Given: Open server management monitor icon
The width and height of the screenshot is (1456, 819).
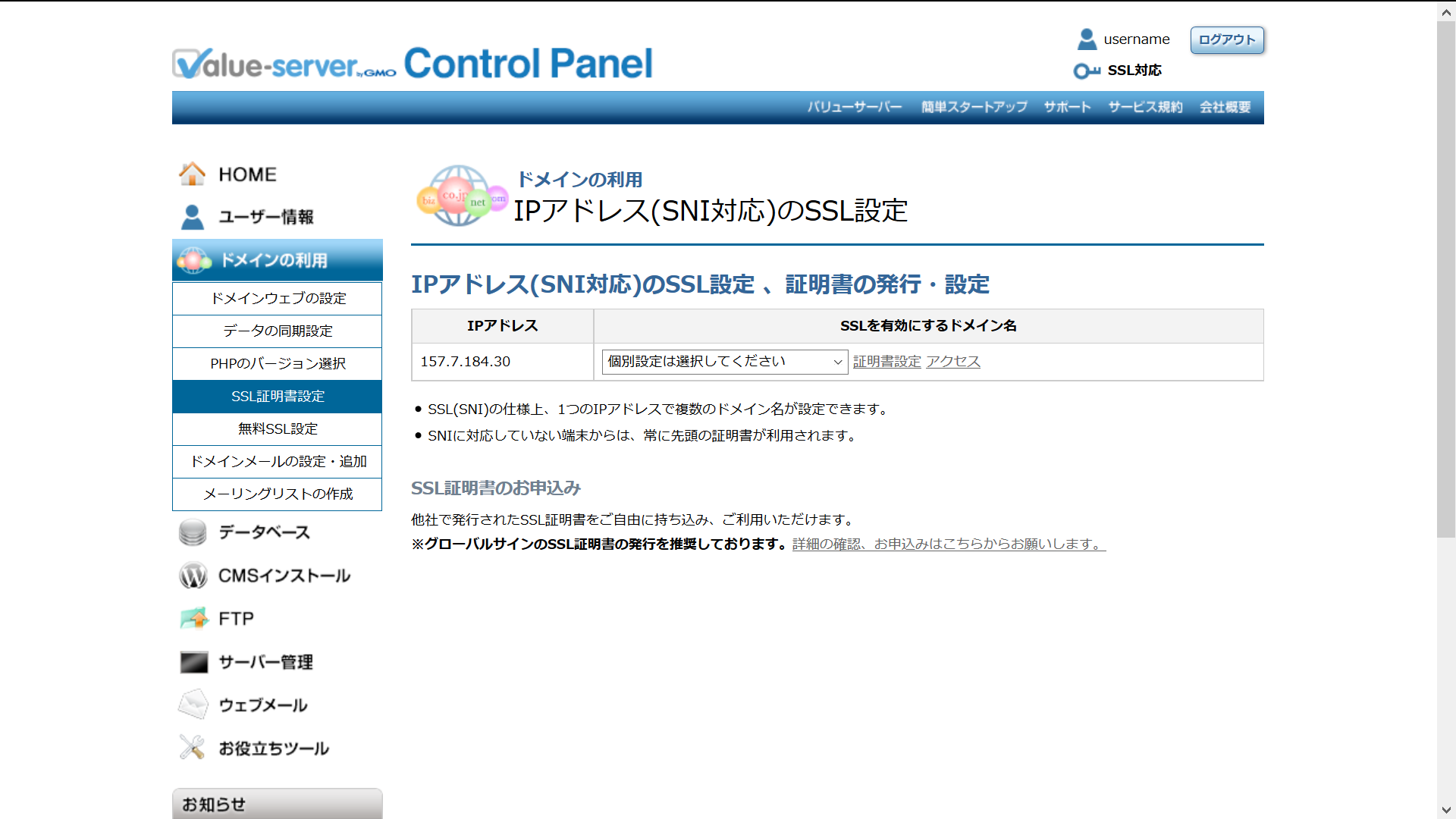Looking at the screenshot, I should tap(193, 662).
